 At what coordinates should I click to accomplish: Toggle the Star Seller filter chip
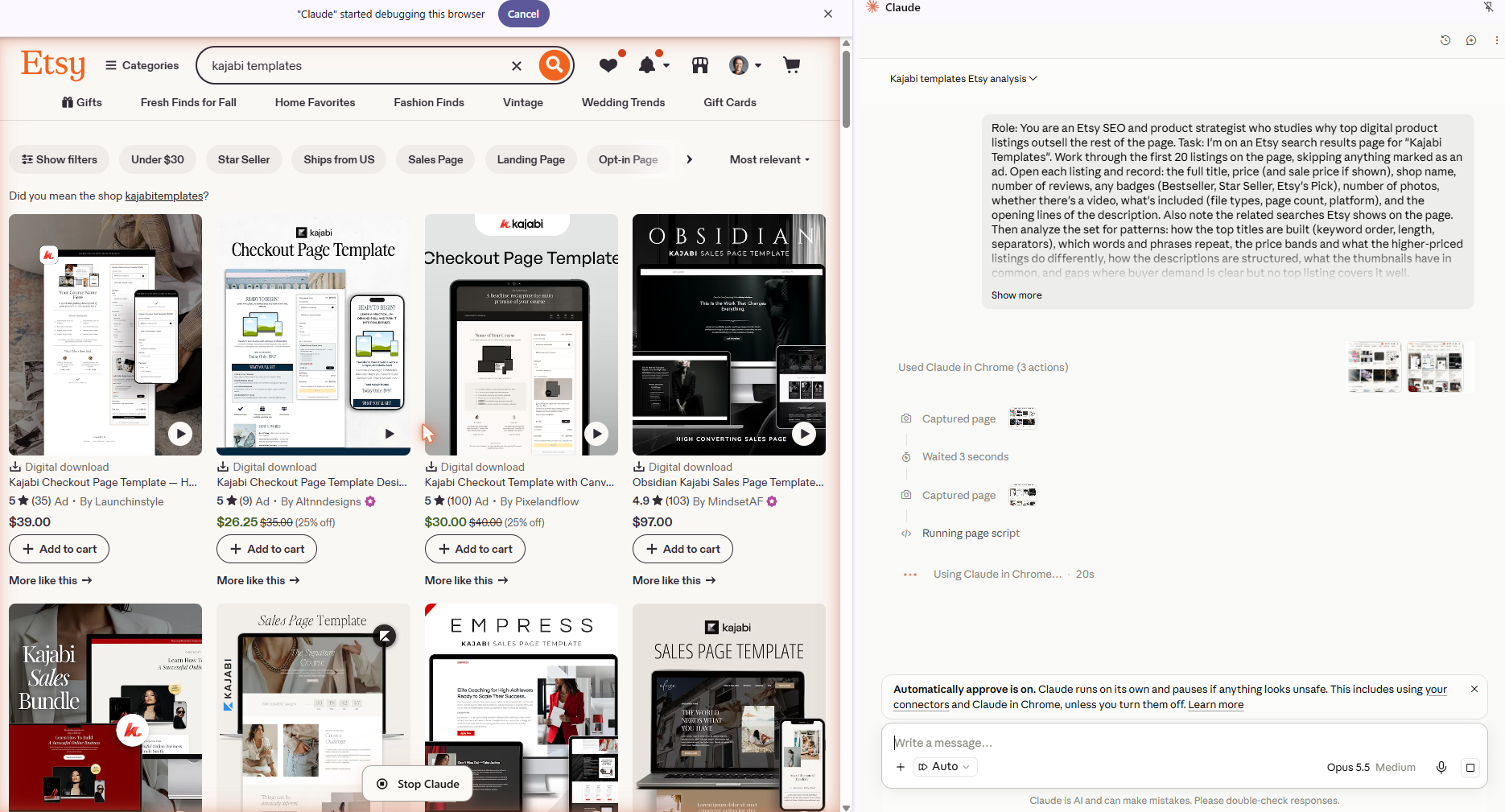(x=244, y=159)
